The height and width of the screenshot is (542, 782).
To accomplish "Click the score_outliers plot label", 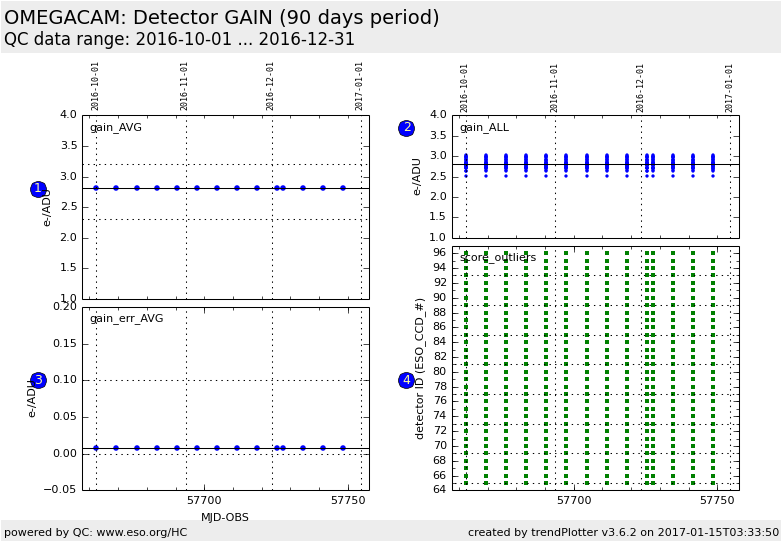I will coord(498,257).
